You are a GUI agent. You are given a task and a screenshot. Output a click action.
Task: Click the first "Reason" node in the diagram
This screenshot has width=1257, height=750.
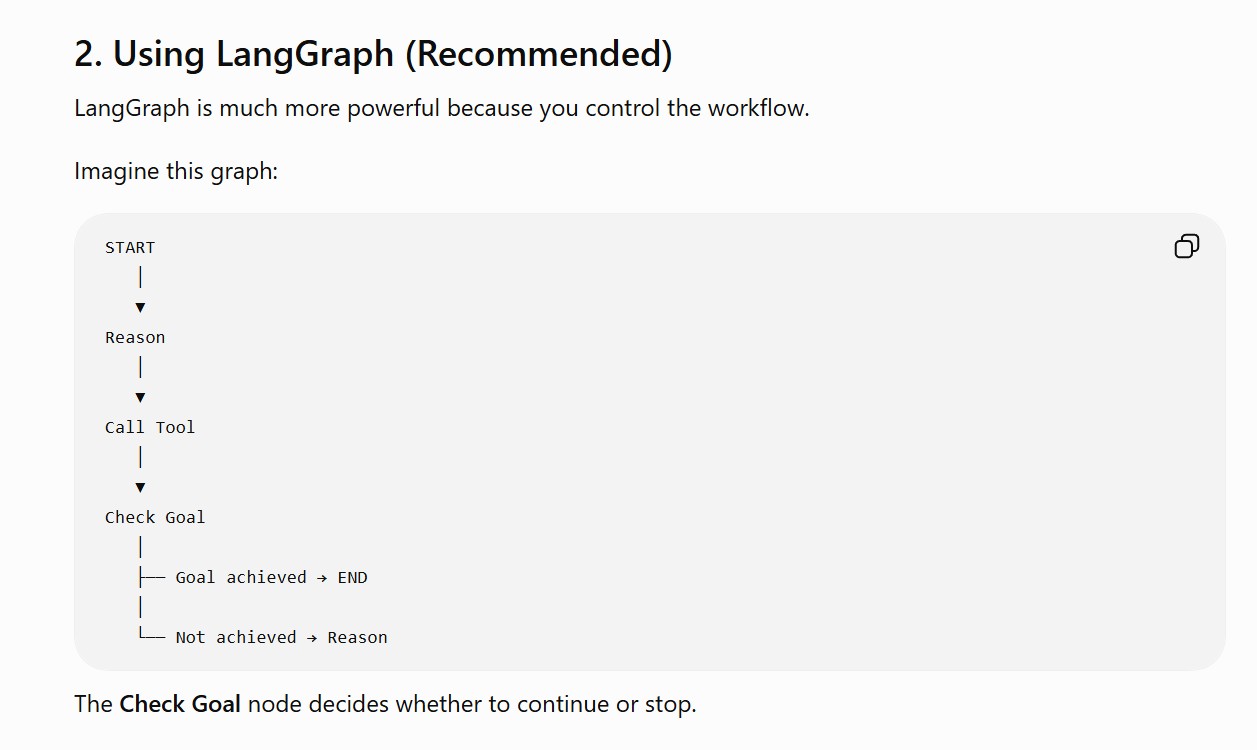coord(135,337)
